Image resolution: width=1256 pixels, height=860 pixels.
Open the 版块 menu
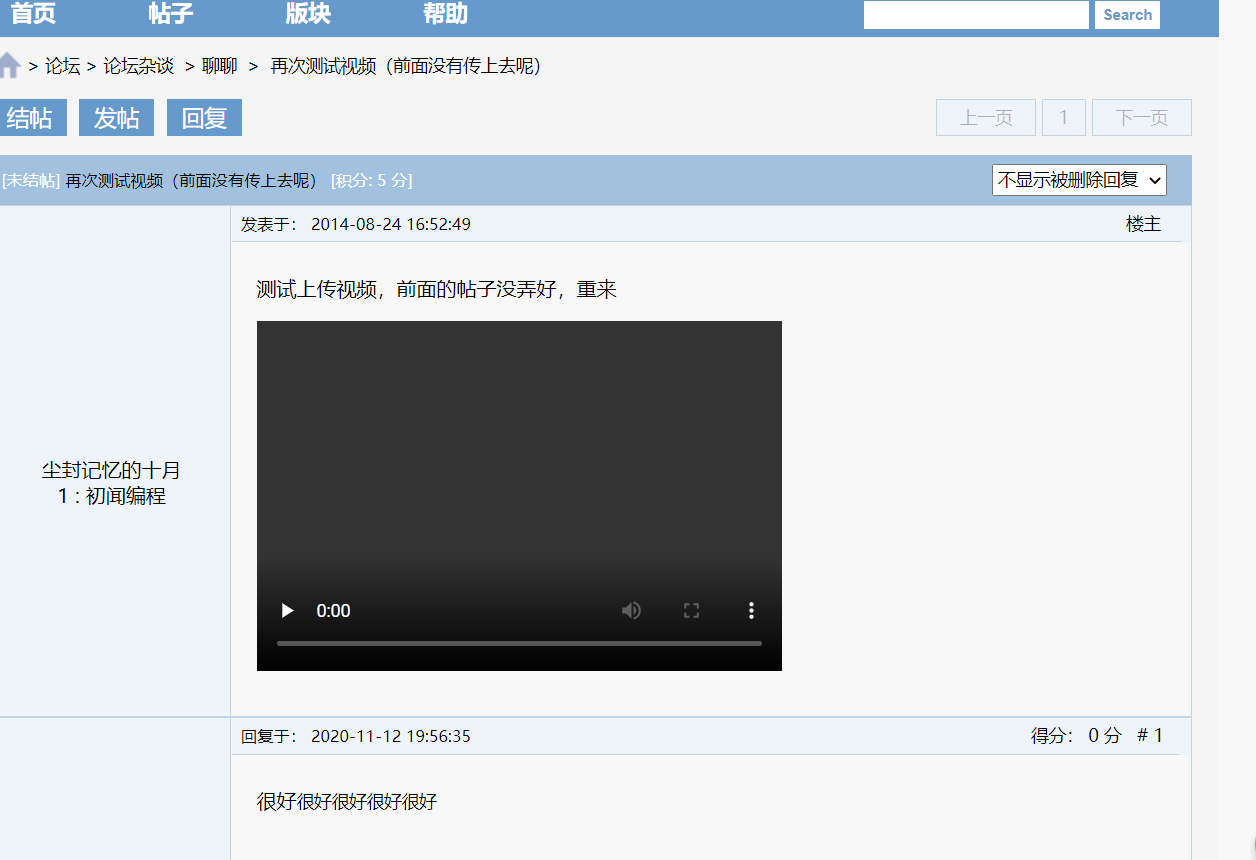[x=307, y=14]
